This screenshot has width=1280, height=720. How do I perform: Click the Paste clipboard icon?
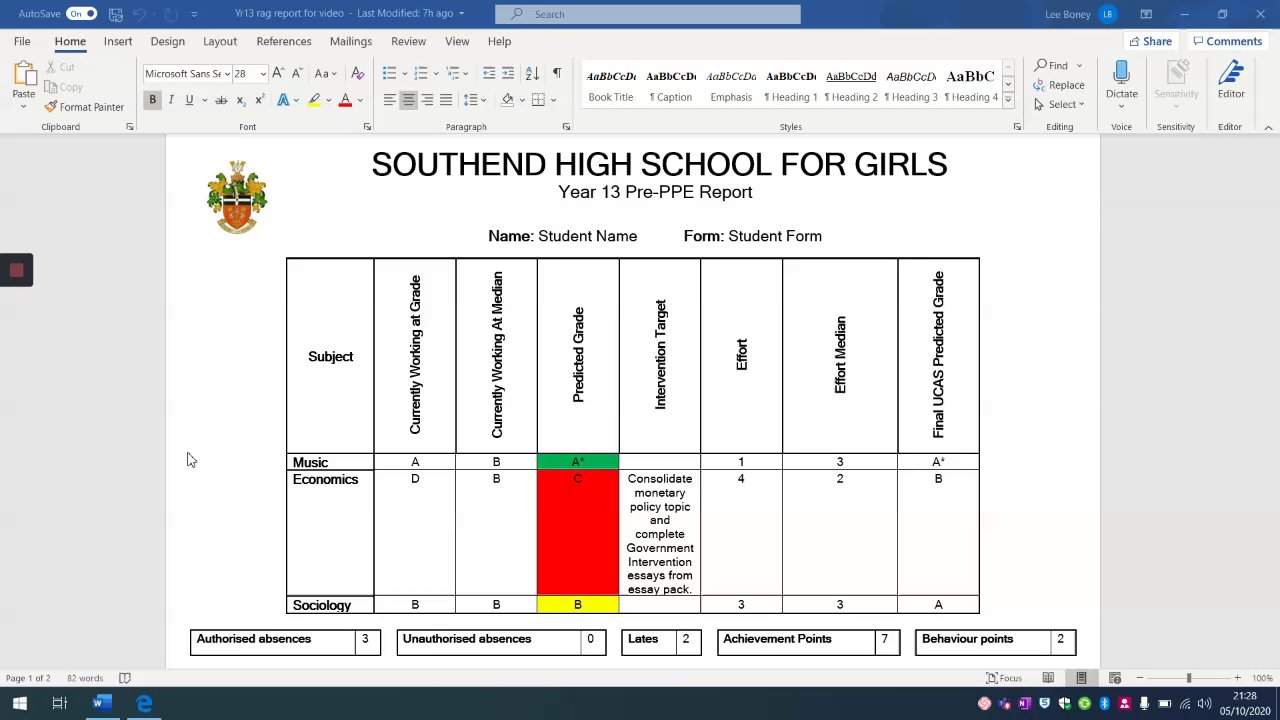23,74
